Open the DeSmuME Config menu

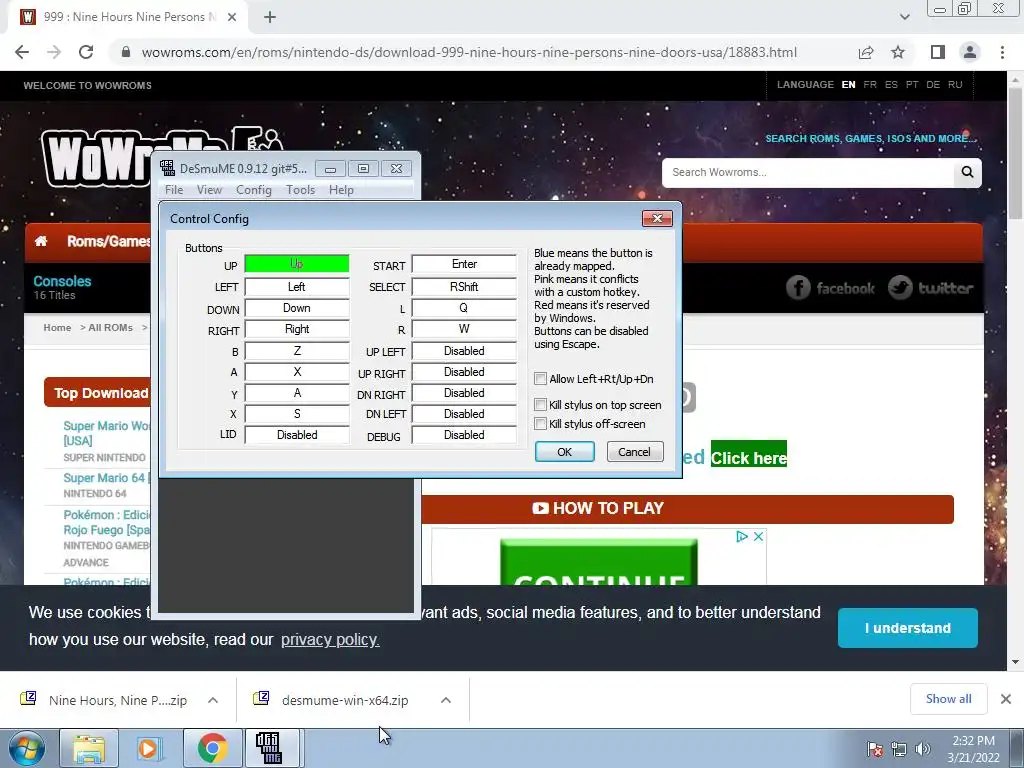[x=253, y=190]
